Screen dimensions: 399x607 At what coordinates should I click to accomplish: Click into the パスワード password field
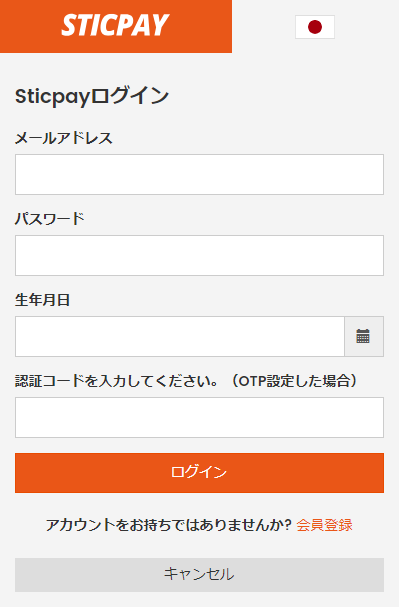(199, 255)
